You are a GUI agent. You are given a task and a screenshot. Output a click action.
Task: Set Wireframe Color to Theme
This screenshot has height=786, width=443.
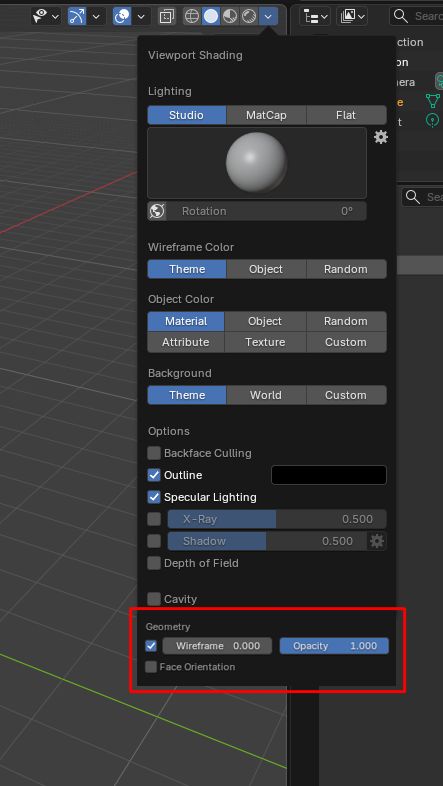coord(186,269)
